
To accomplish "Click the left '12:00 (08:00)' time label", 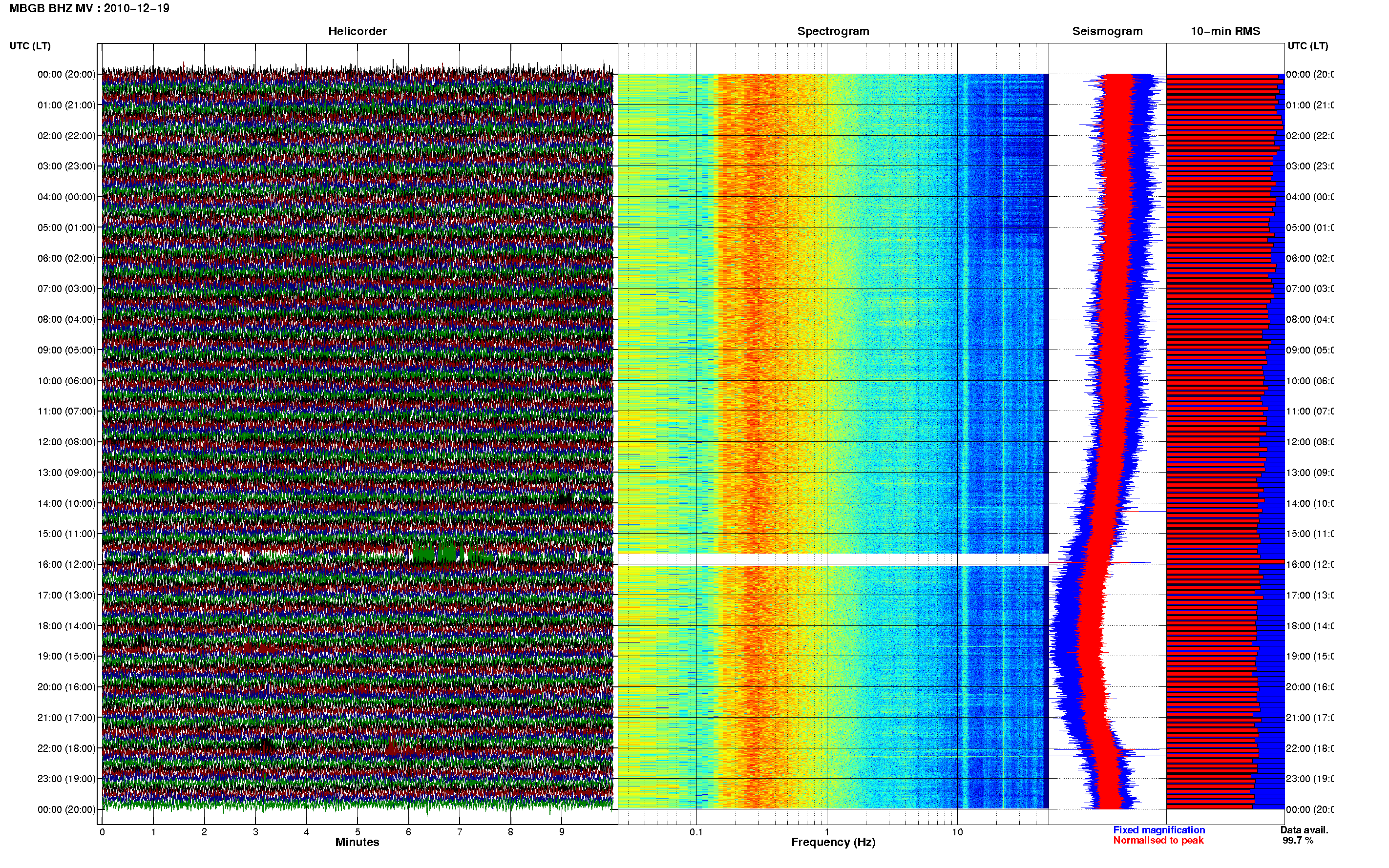I will pyautogui.click(x=66, y=442).
